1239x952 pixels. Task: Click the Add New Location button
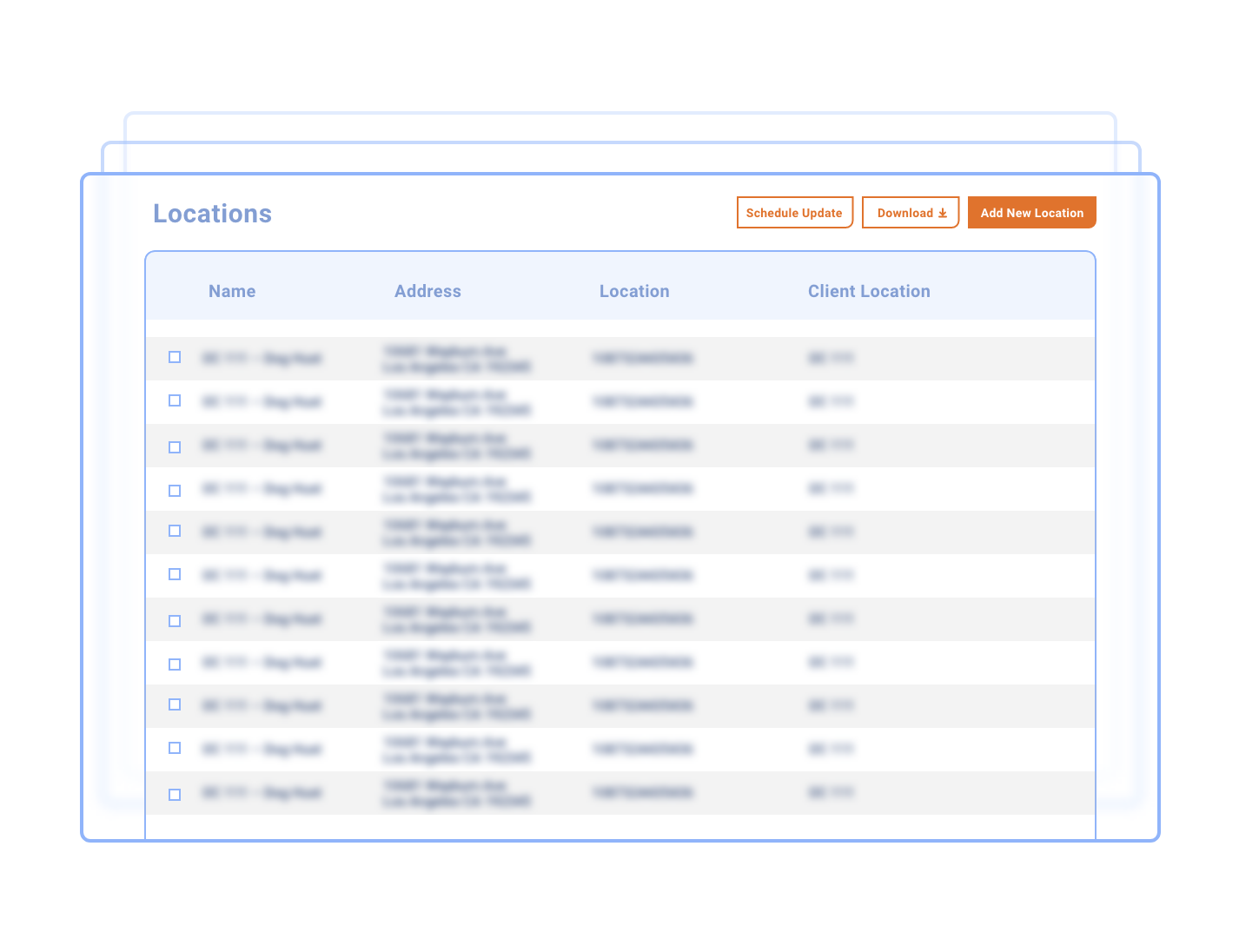point(1031,213)
